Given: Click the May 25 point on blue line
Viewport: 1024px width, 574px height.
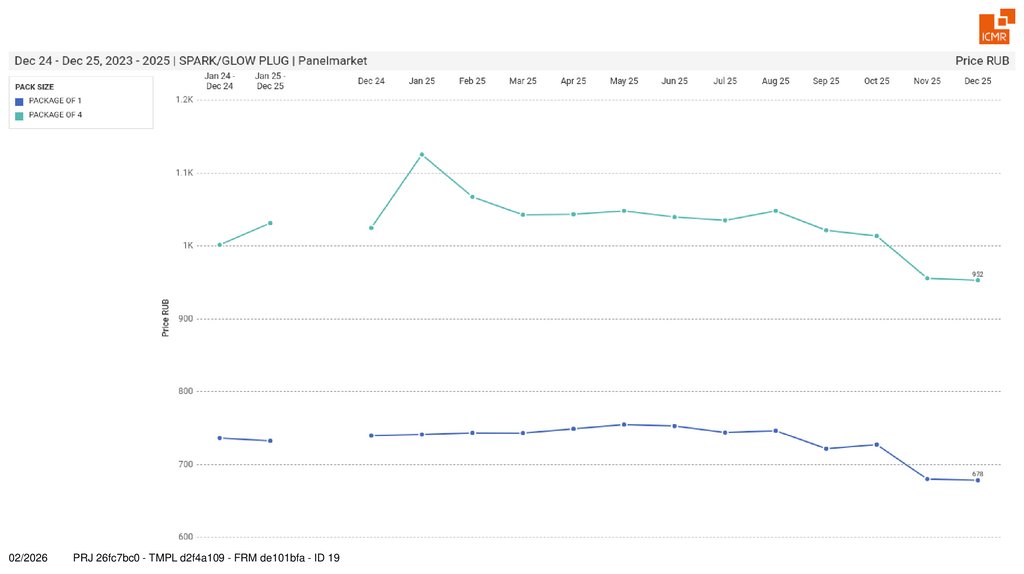Looking at the screenshot, I should coord(624,424).
